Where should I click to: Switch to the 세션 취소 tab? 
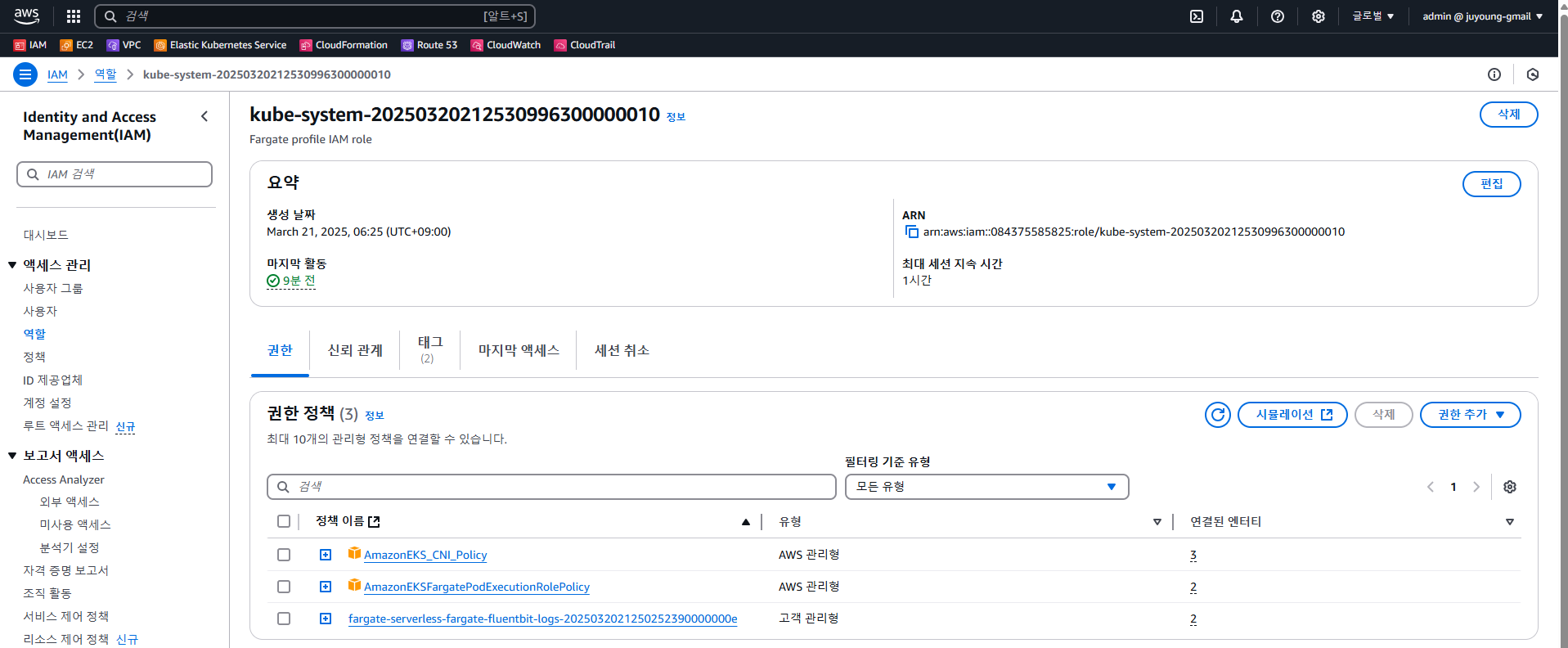click(622, 350)
